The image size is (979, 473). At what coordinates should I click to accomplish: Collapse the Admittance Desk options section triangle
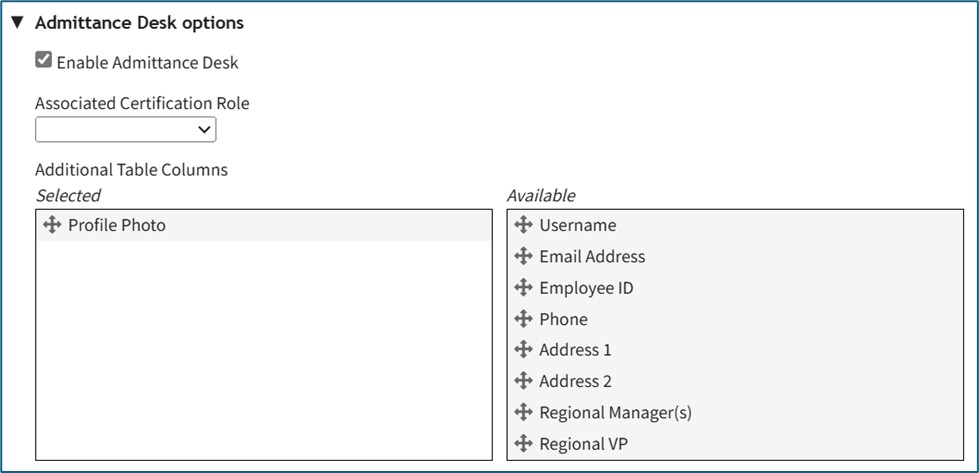(17, 22)
